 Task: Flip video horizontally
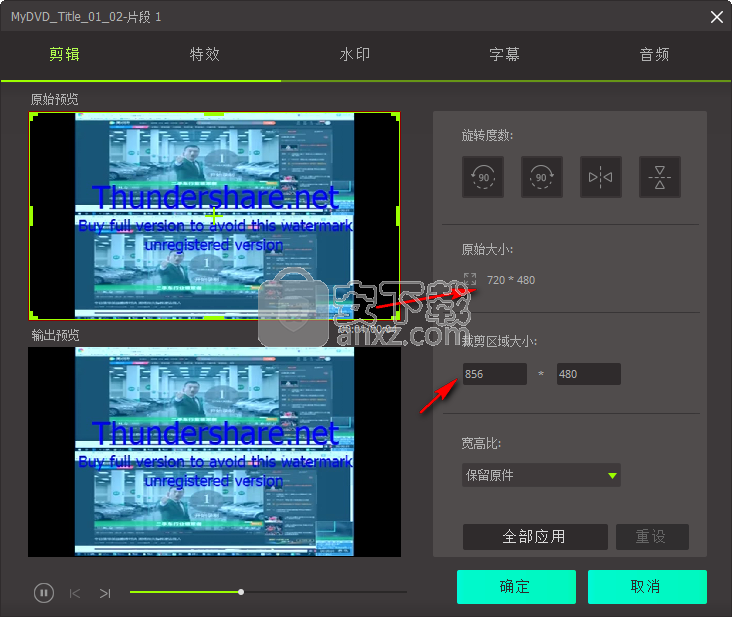tap(600, 177)
